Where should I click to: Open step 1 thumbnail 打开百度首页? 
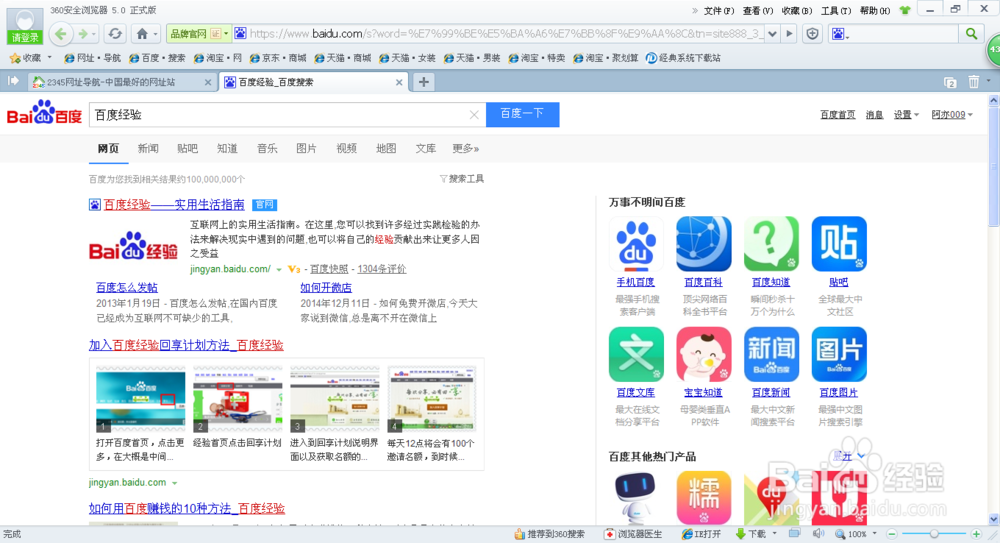[x=140, y=399]
